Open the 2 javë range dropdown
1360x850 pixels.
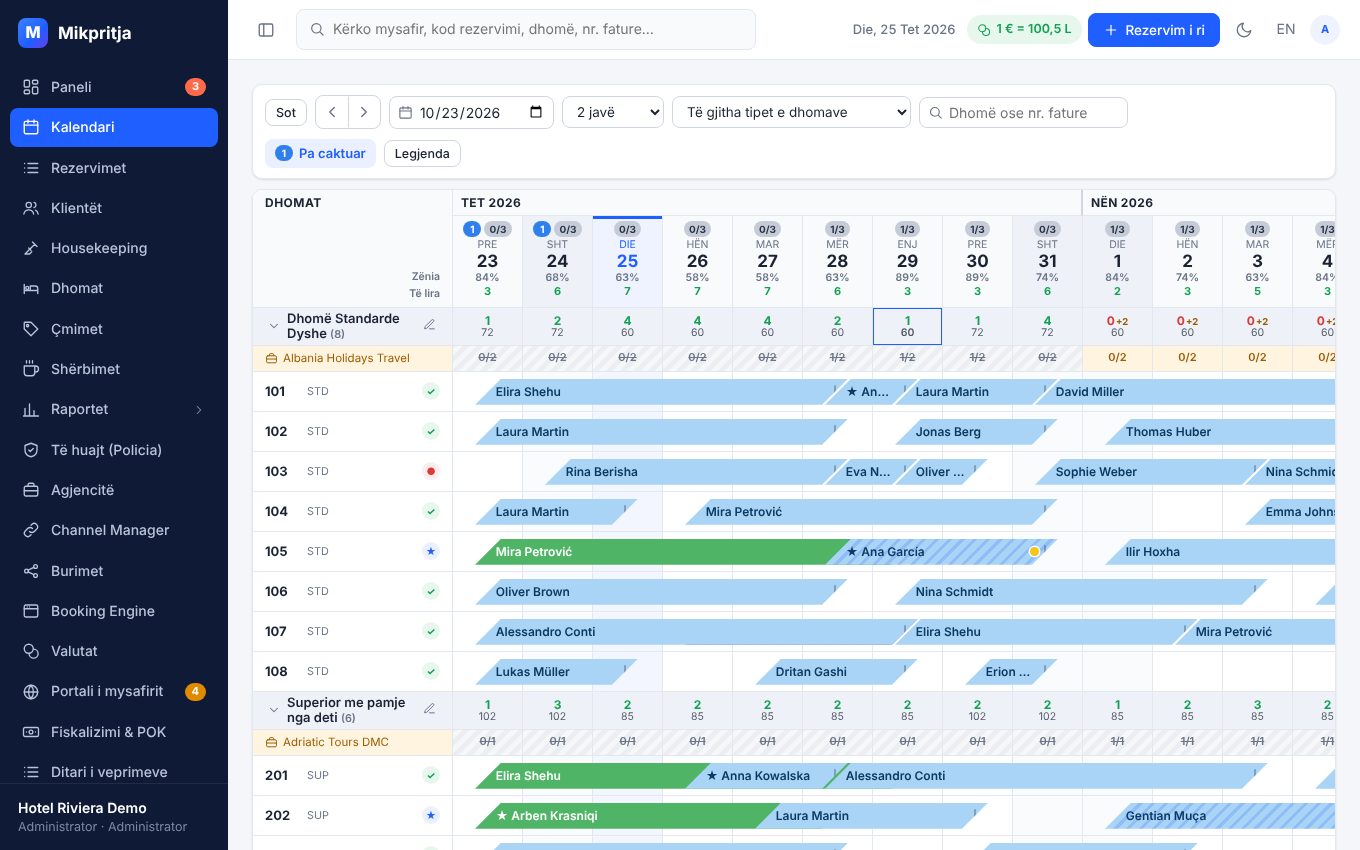pyautogui.click(x=613, y=112)
